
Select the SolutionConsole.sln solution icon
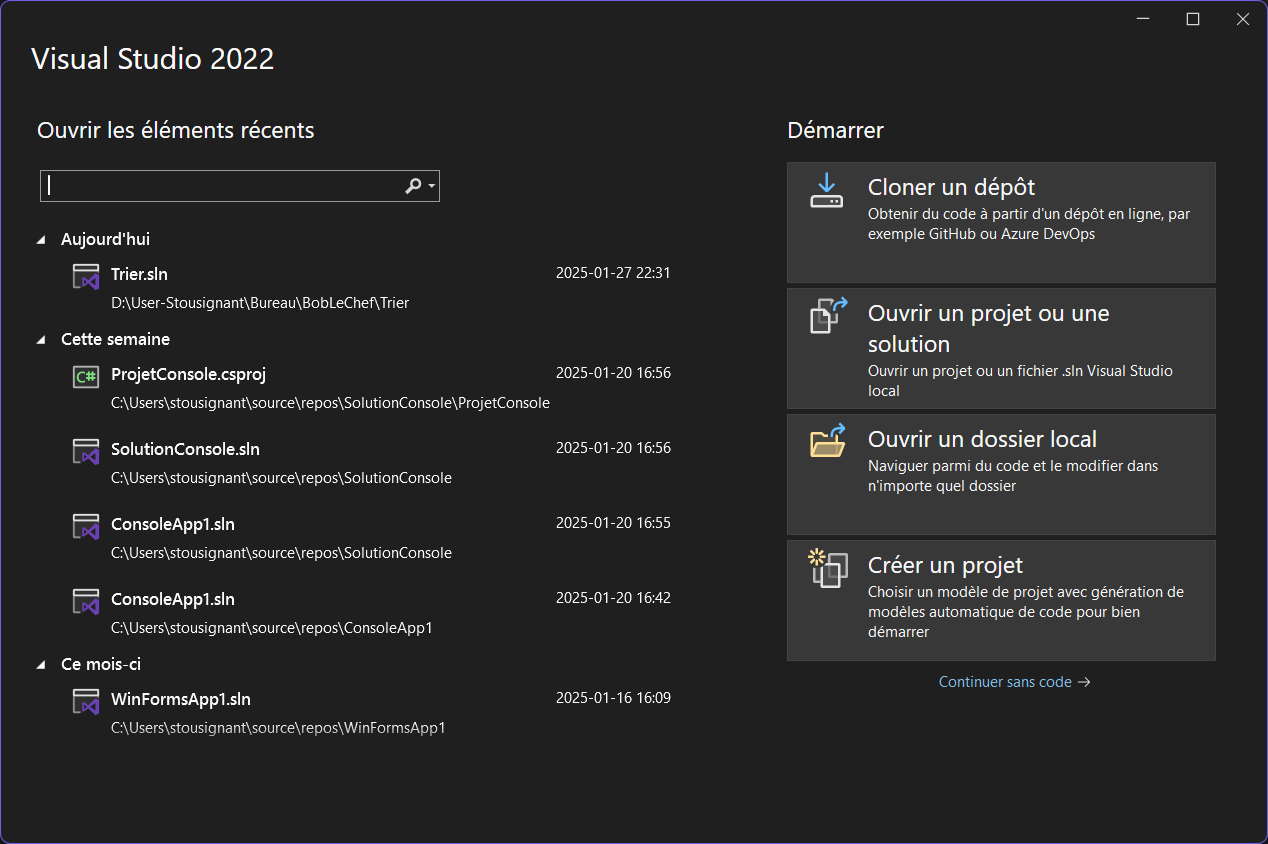click(x=86, y=451)
